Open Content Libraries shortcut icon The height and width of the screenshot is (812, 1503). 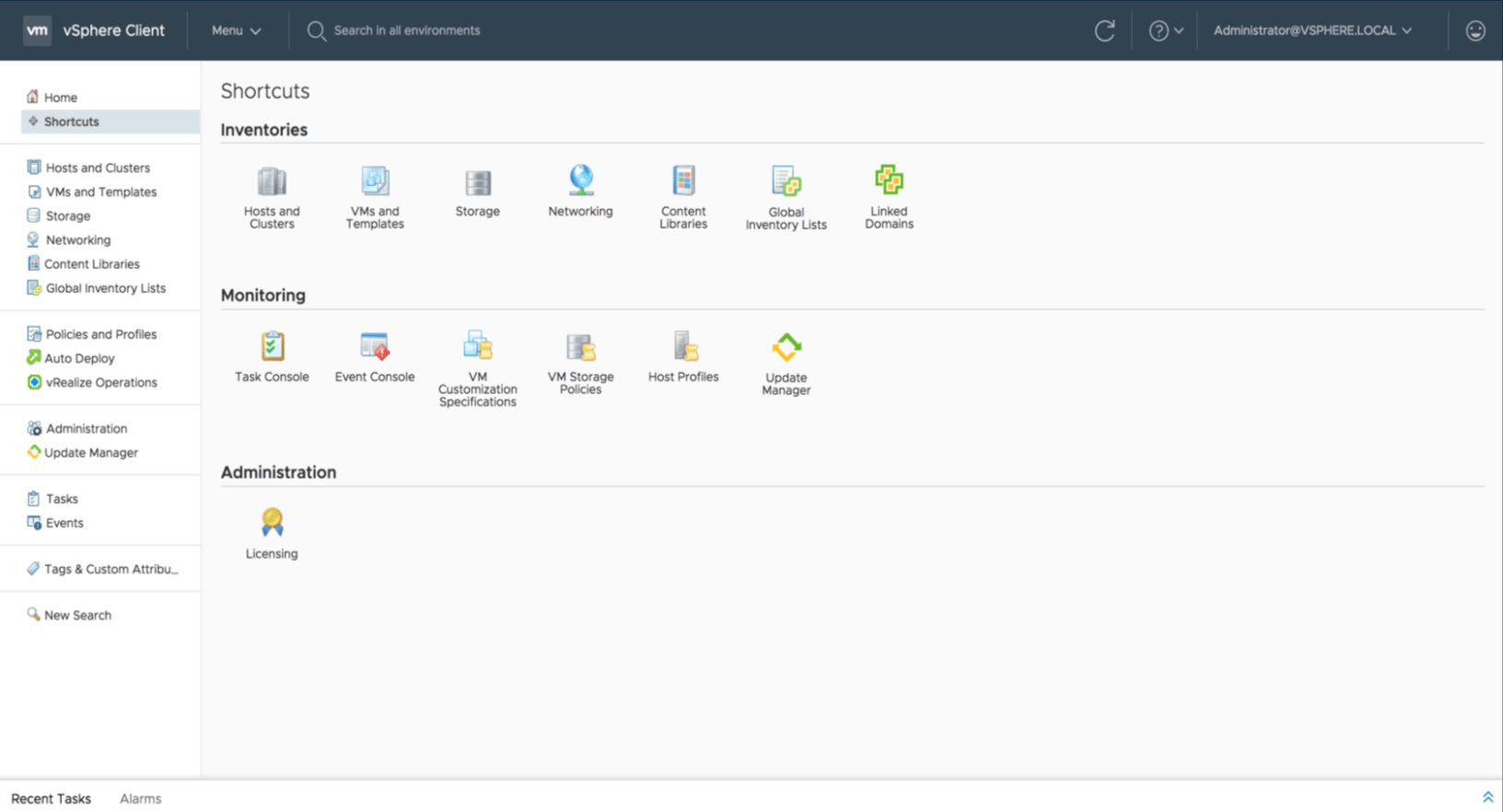pos(683,180)
